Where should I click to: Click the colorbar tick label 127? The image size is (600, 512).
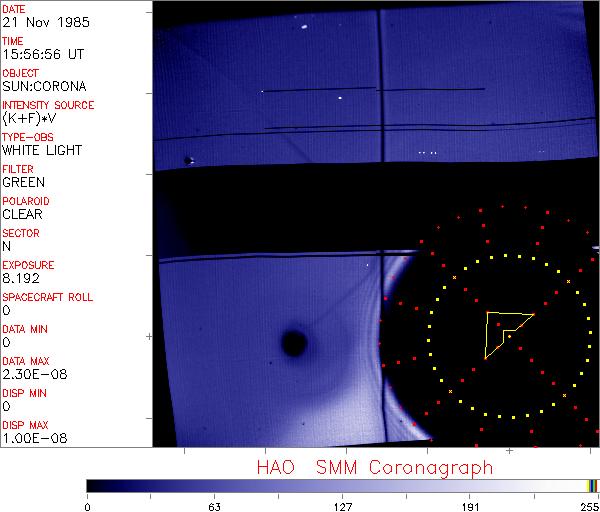[342, 505]
